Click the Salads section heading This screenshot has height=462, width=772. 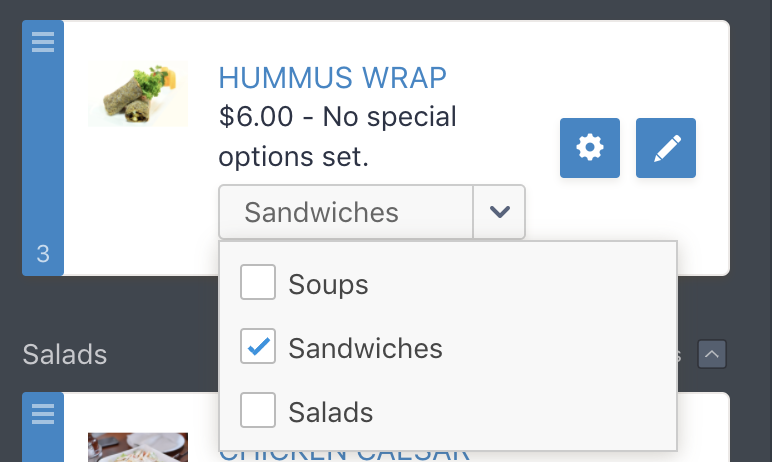[x=64, y=354]
